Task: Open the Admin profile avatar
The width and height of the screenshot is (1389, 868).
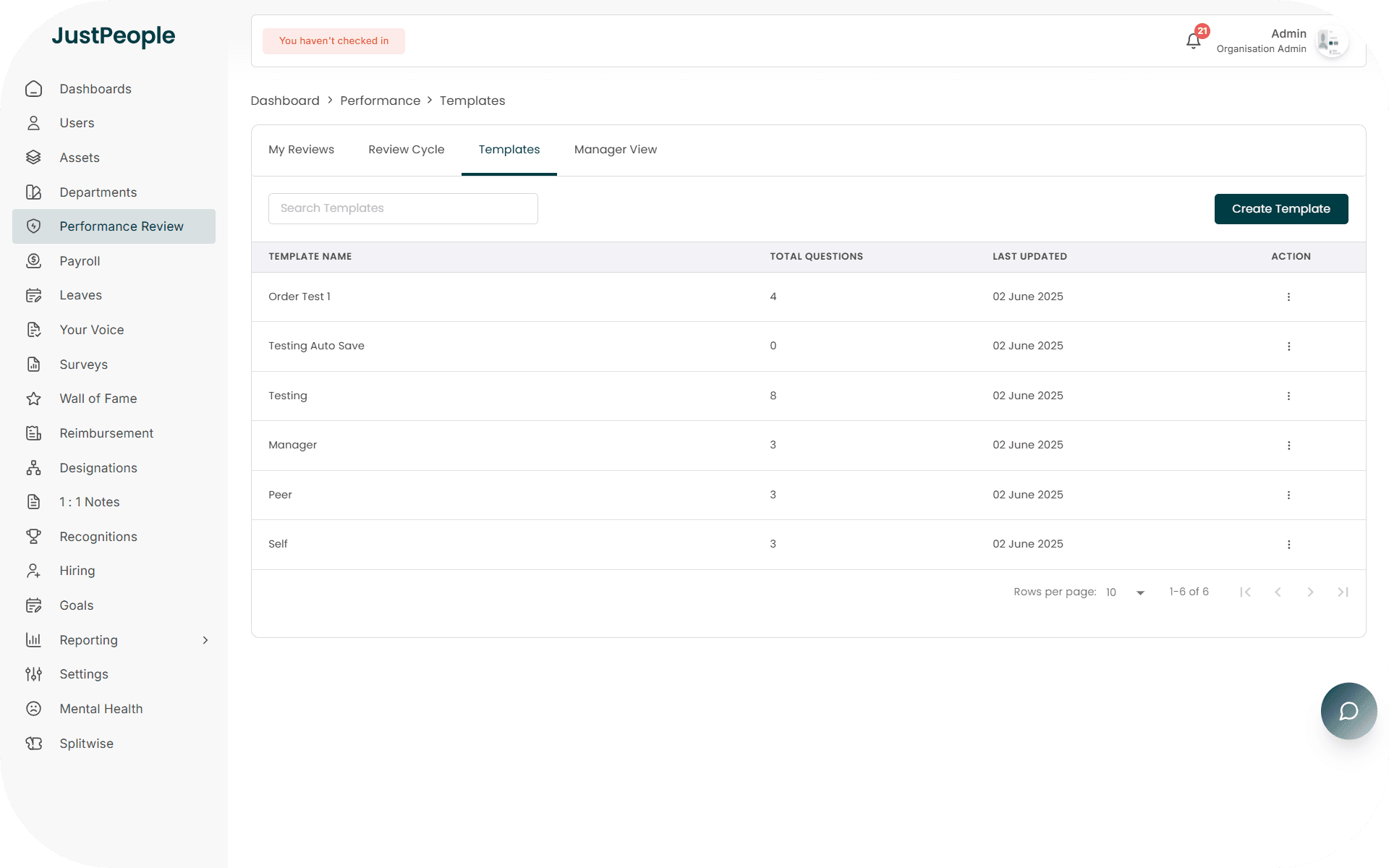Action: click(1330, 41)
